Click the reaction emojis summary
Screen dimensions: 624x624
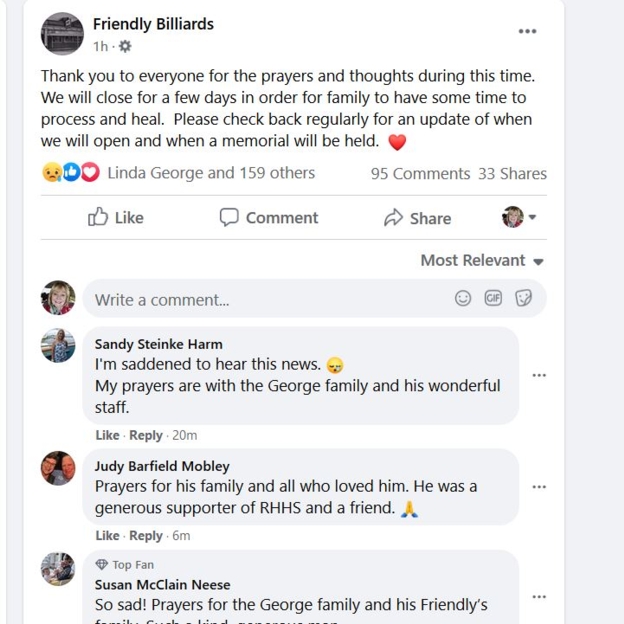(x=71, y=173)
